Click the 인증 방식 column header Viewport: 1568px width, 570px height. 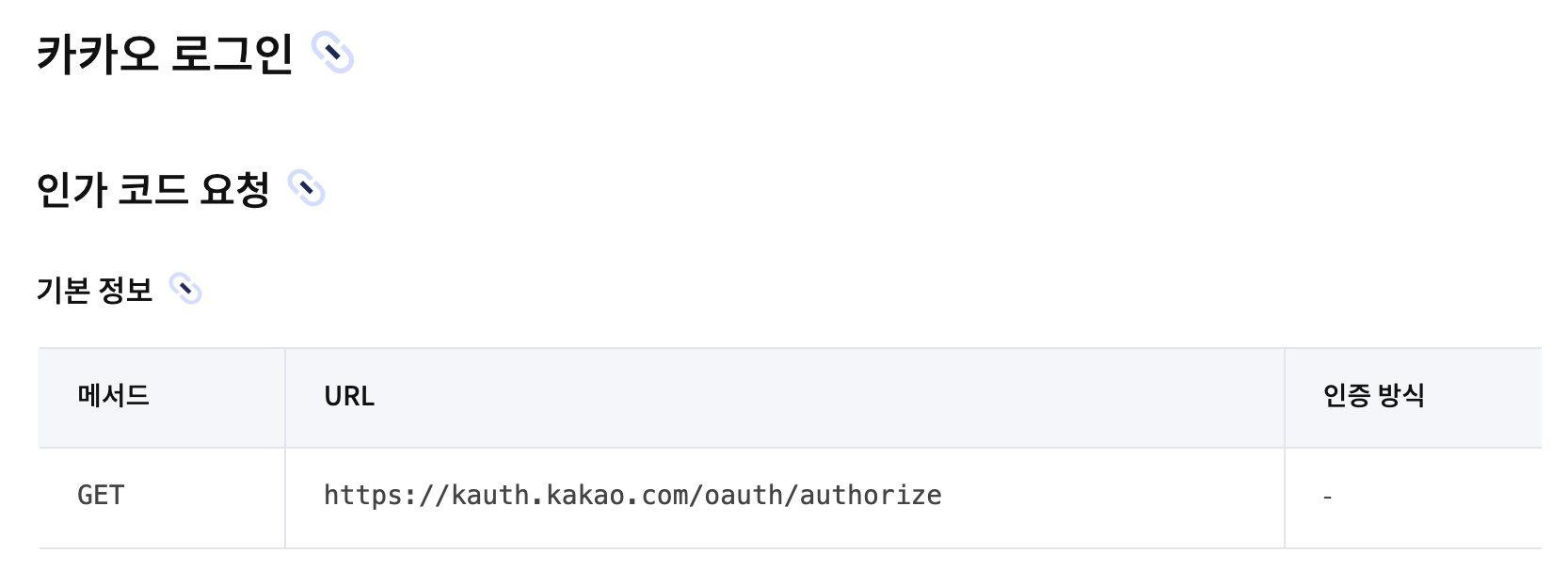tap(1373, 396)
